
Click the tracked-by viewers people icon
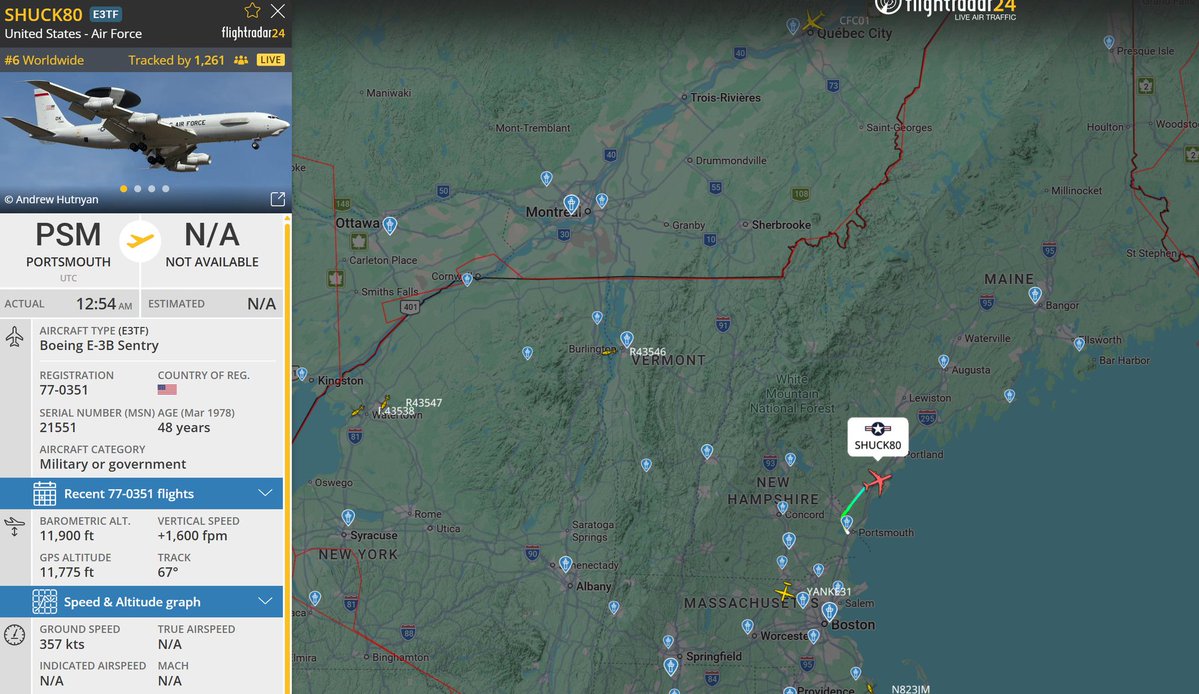point(241,60)
